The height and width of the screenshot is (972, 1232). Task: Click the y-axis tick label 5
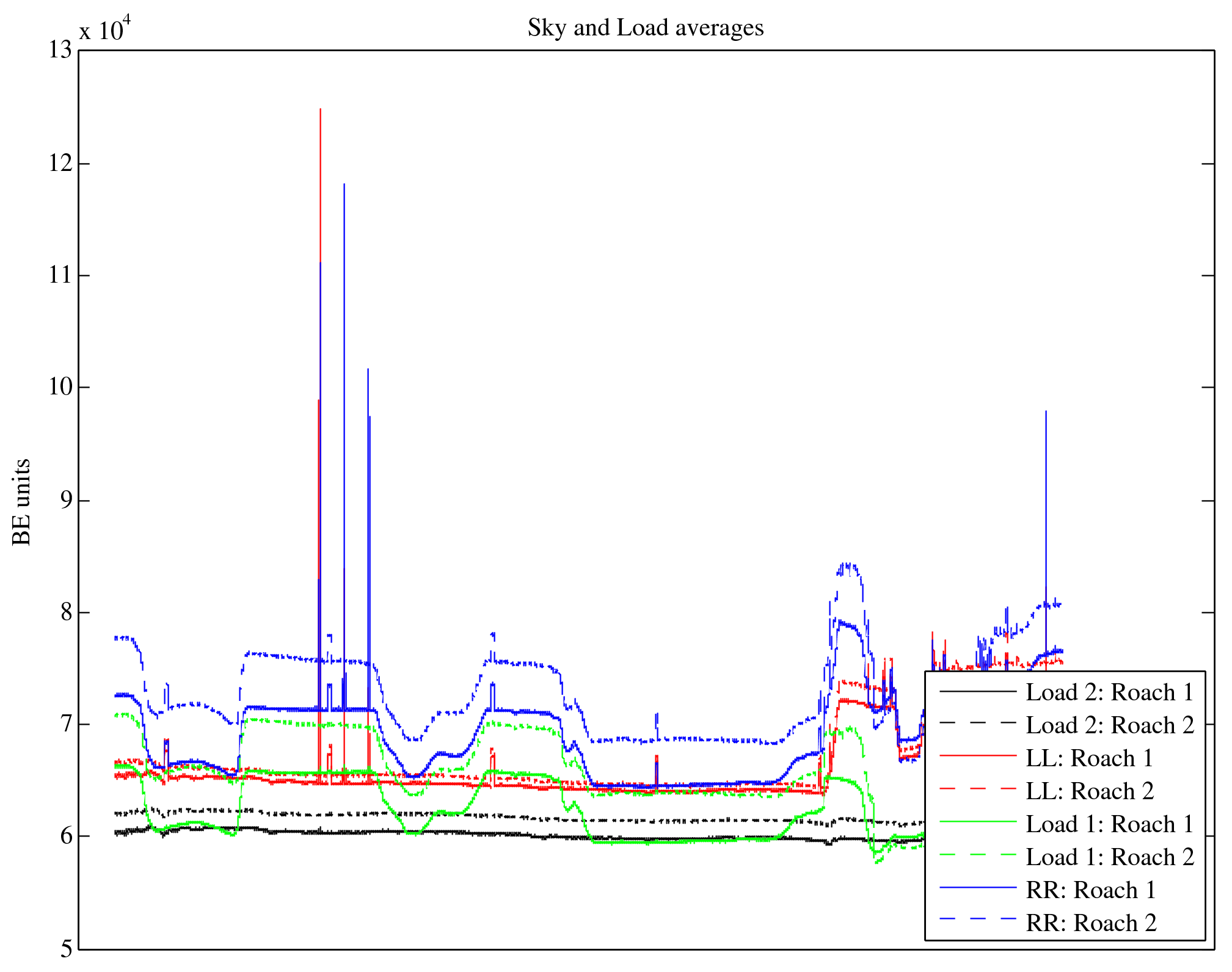click(x=66, y=949)
